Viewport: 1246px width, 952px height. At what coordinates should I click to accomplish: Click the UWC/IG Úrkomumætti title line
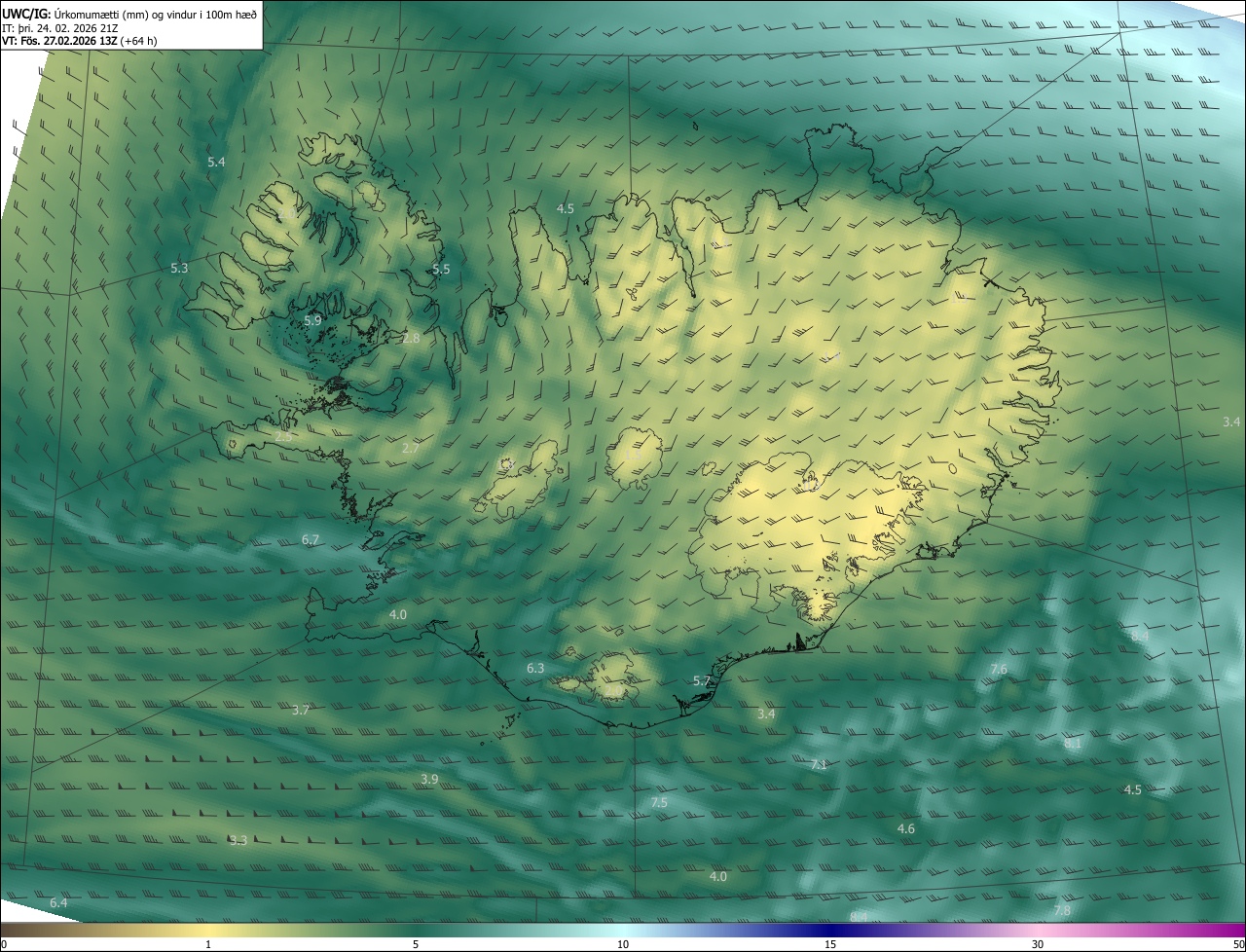click(x=129, y=14)
